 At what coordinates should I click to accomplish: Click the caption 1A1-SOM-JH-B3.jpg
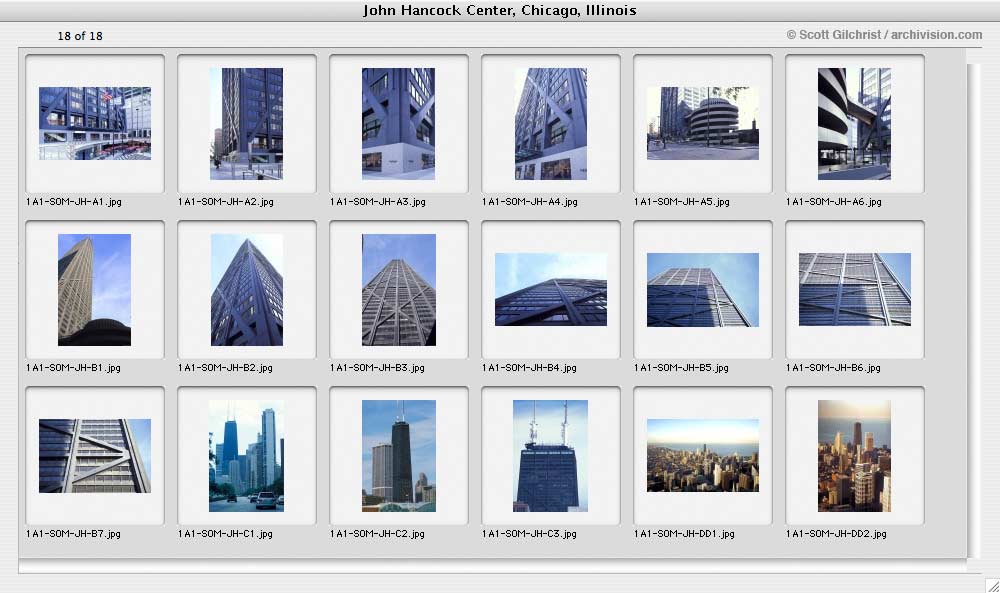point(377,368)
